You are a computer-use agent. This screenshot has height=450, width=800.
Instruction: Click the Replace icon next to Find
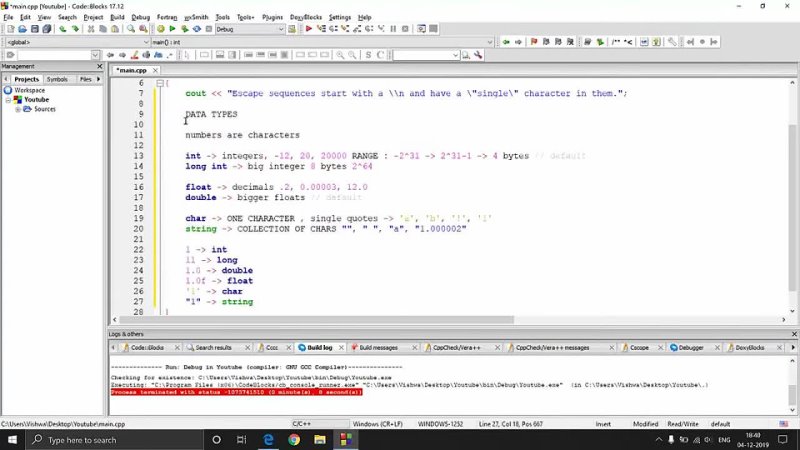(x=143, y=29)
